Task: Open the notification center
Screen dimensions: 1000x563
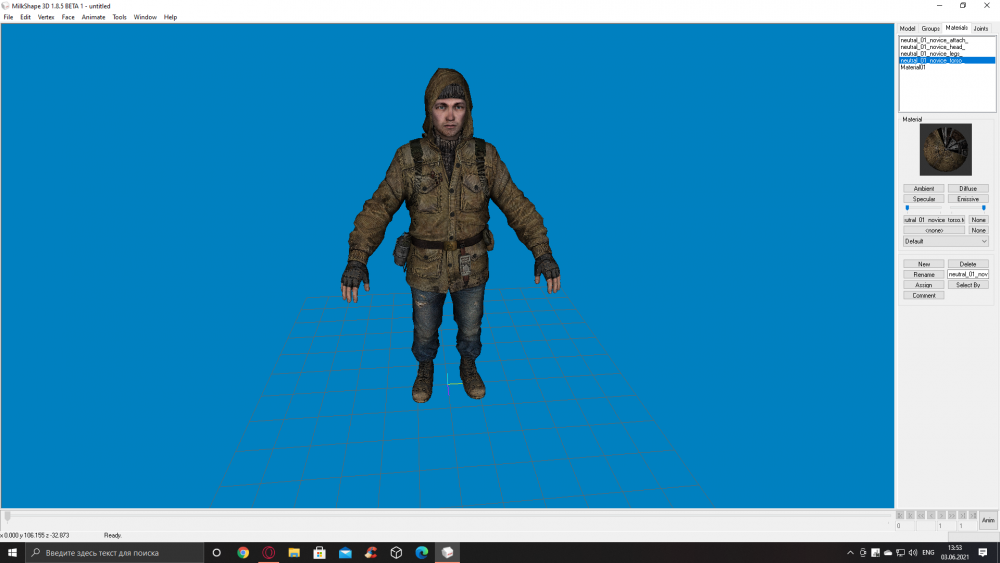Action: tap(983, 553)
